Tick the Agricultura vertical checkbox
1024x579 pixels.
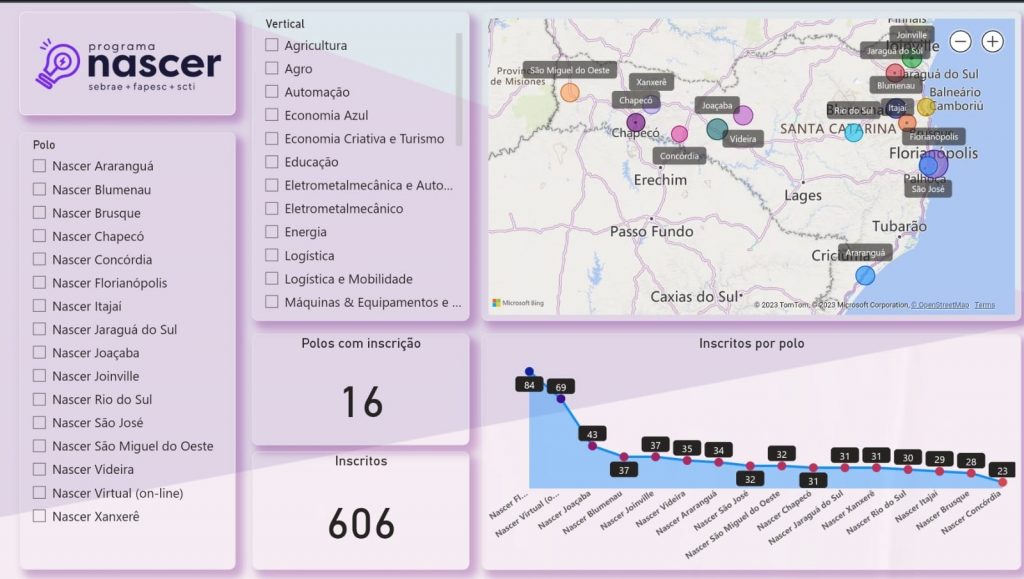point(272,46)
